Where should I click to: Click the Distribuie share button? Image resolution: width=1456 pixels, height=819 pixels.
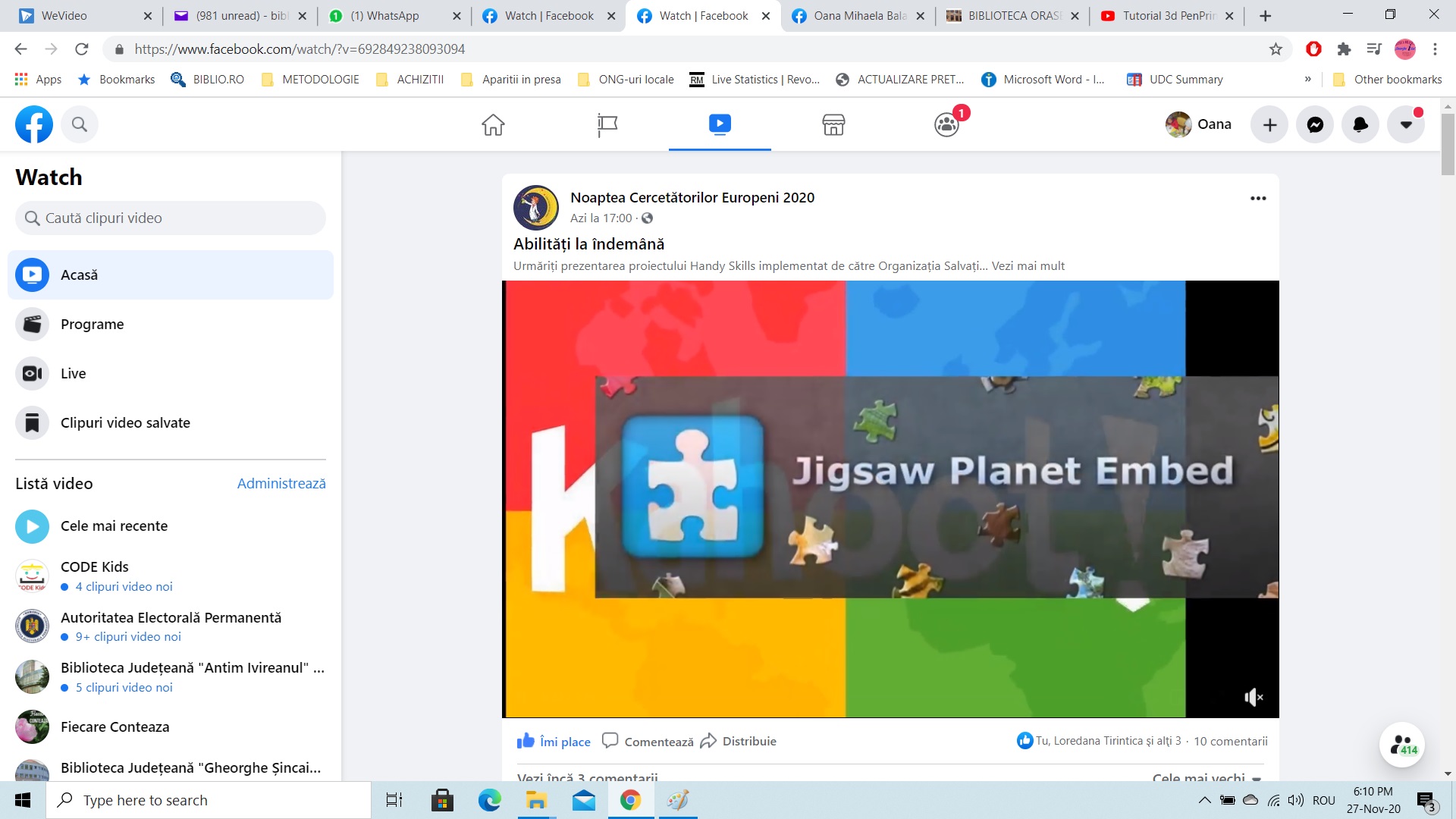coord(739,741)
